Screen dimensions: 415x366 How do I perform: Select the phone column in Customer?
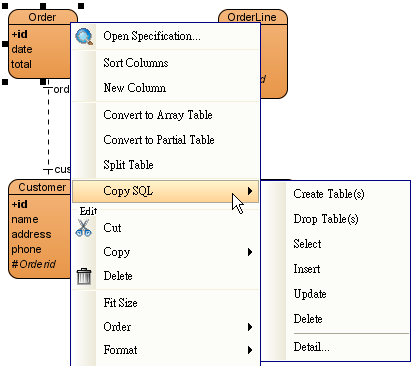tap(26, 249)
